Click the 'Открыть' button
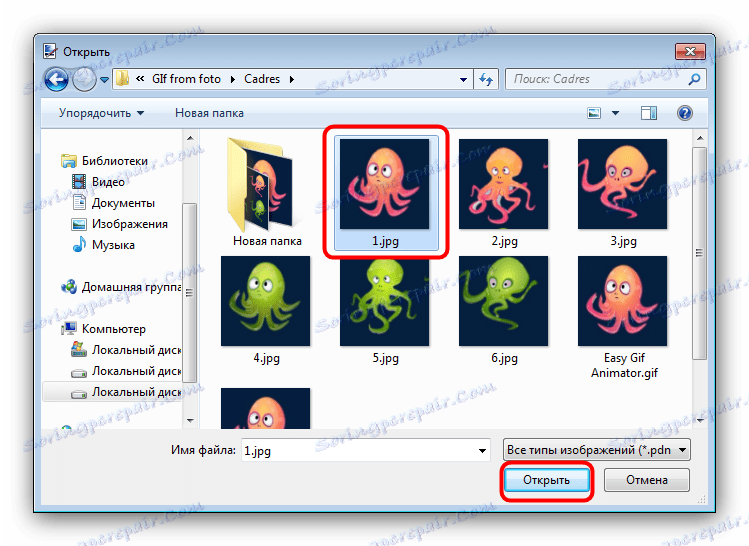749x546 pixels. tap(547, 480)
